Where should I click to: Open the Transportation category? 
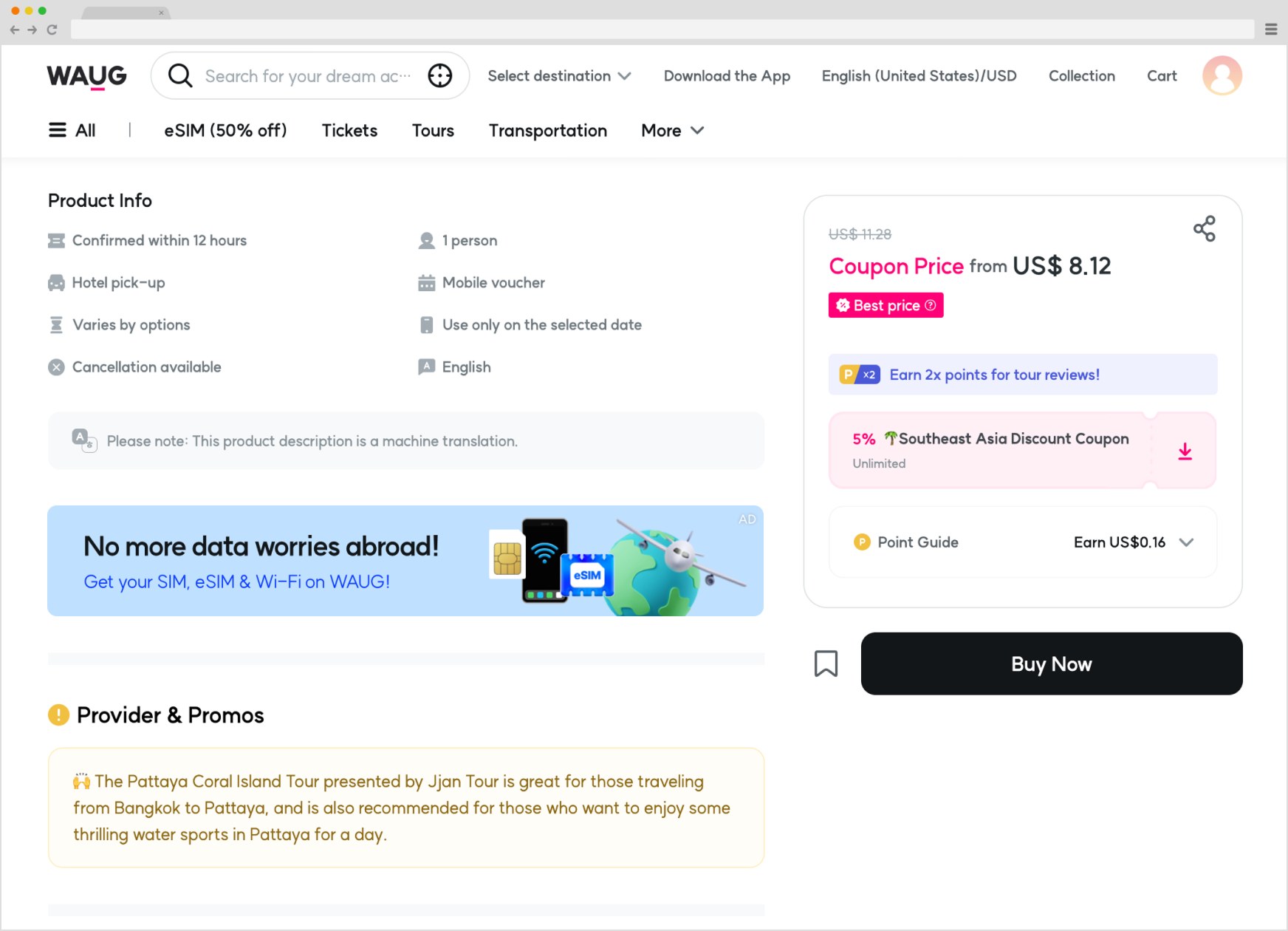[548, 131]
